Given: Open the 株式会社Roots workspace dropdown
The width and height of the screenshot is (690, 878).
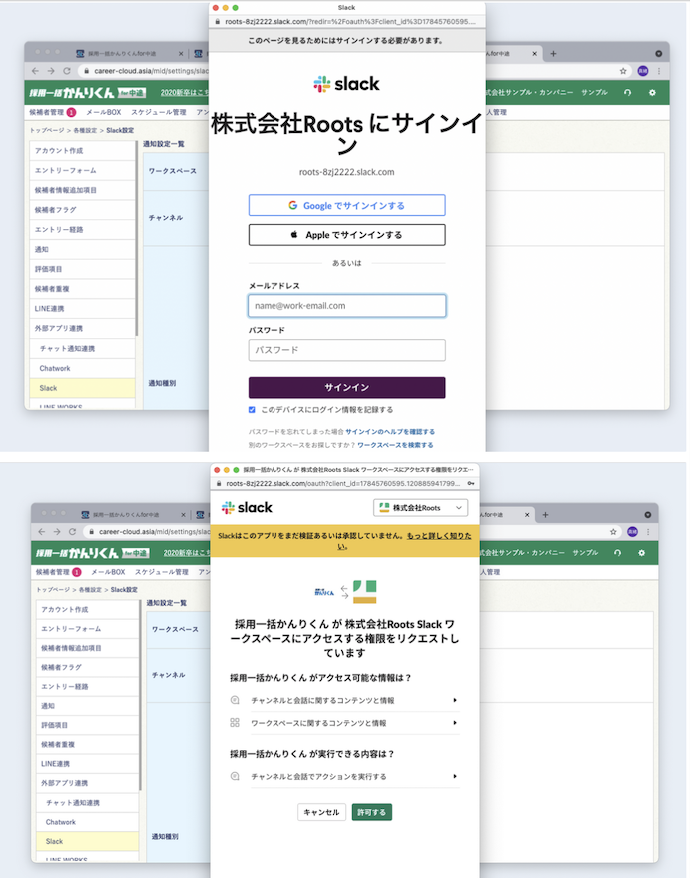Looking at the screenshot, I should 420,508.
